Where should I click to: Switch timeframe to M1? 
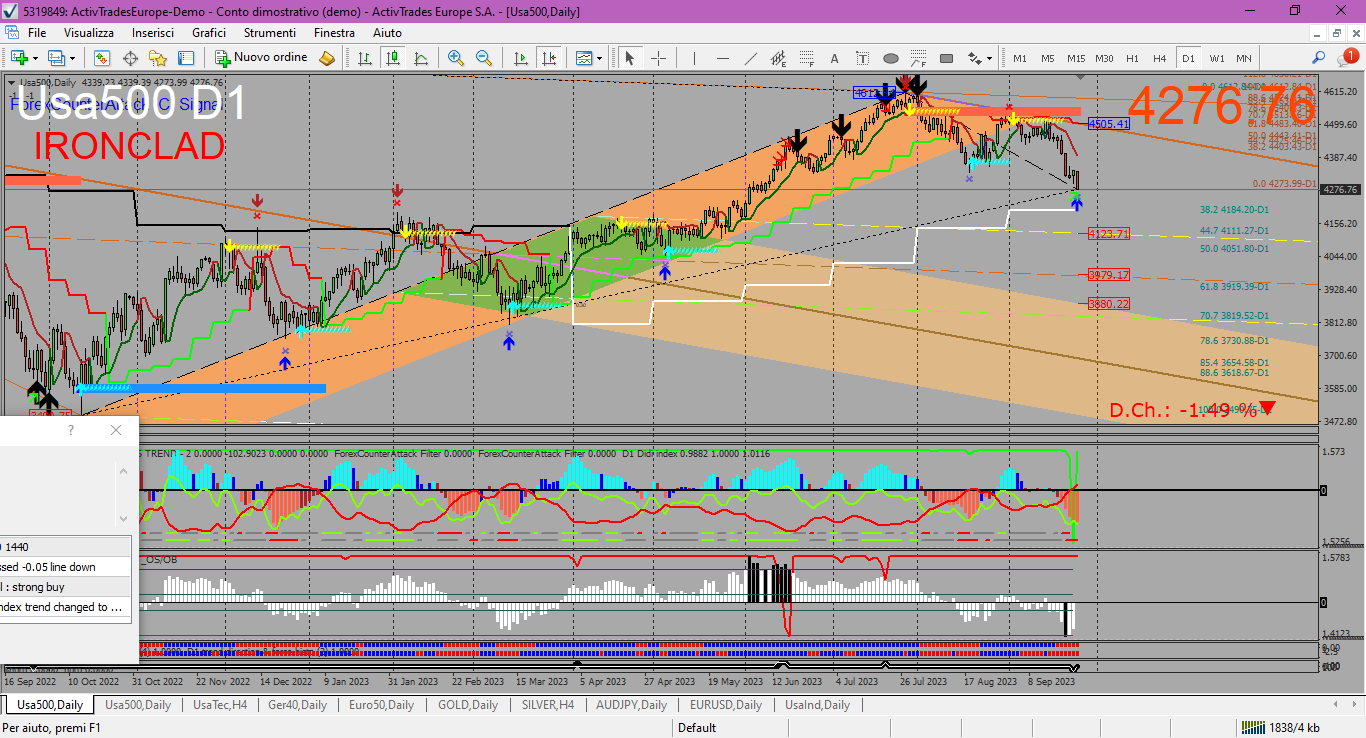1020,58
